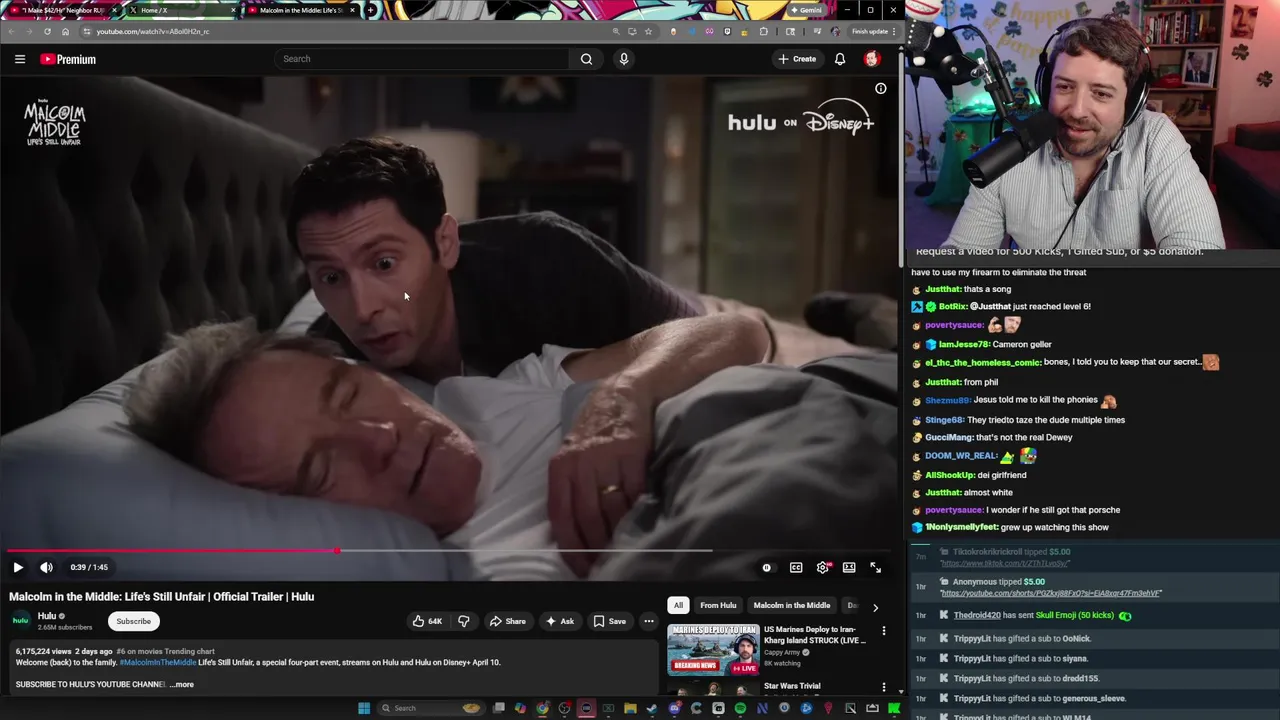1280x720 pixels.
Task: Toggle closed captions on the player
Action: click(796, 567)
